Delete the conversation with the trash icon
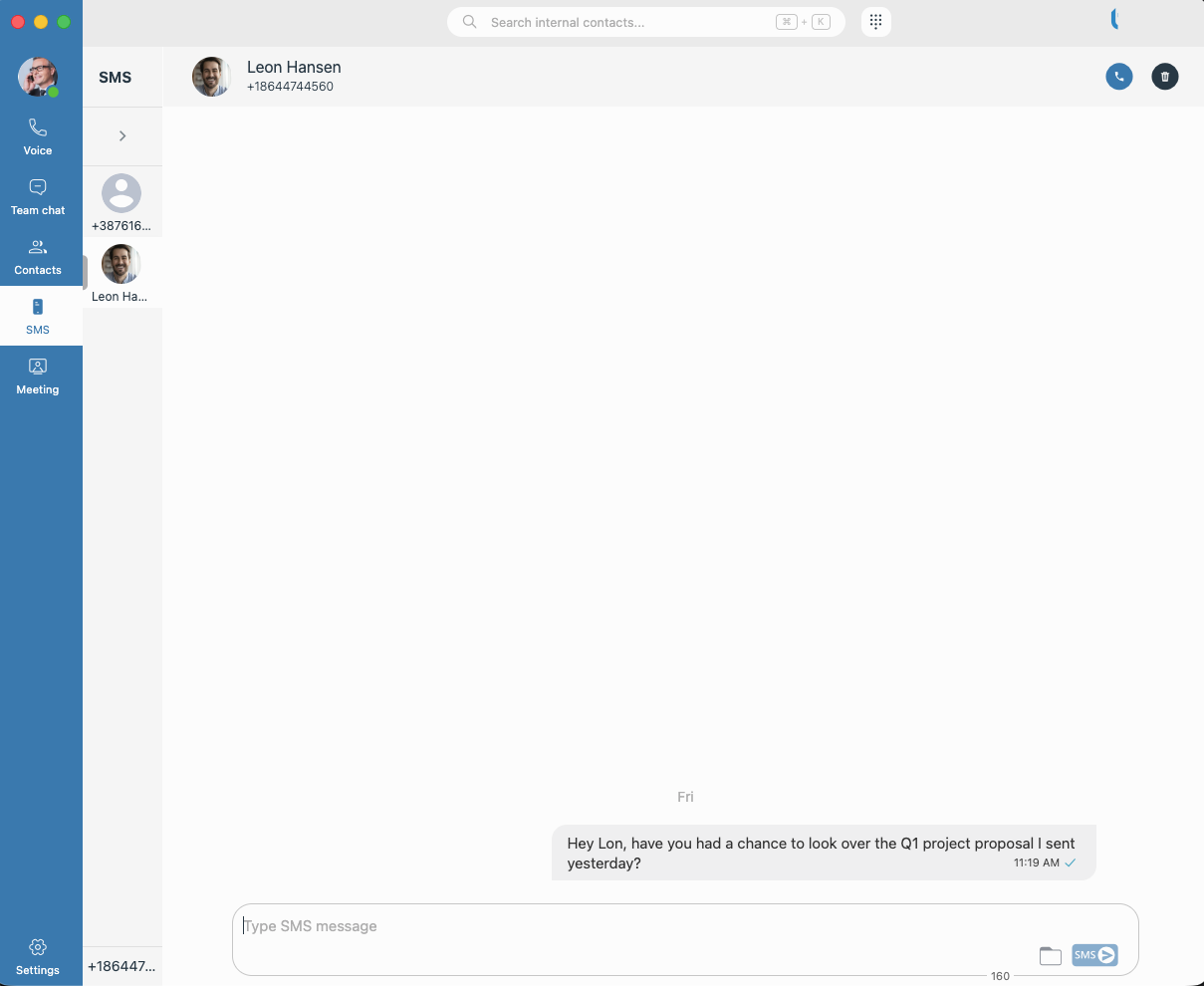The width and height of the screenshot is (1204, 986). tap(1164, 77)
